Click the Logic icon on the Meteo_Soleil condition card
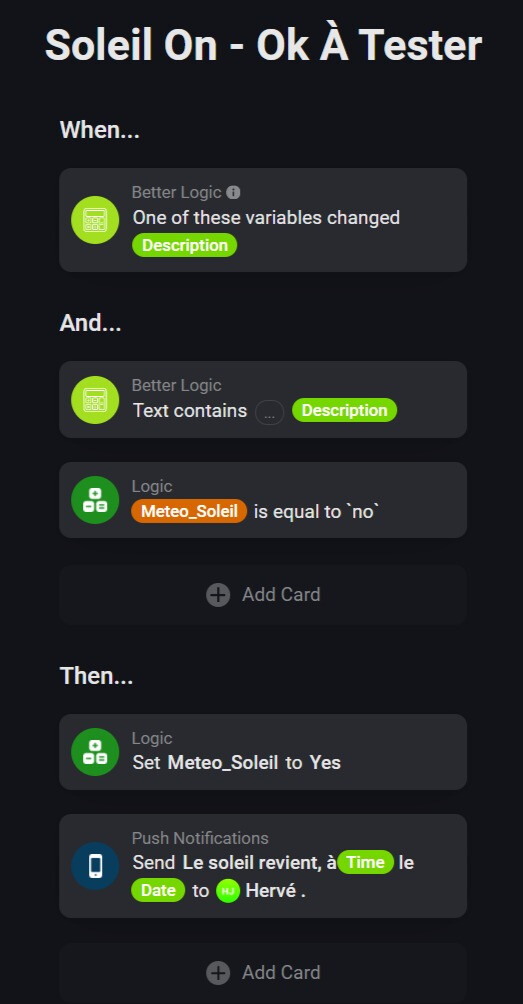 click(95, 500)
